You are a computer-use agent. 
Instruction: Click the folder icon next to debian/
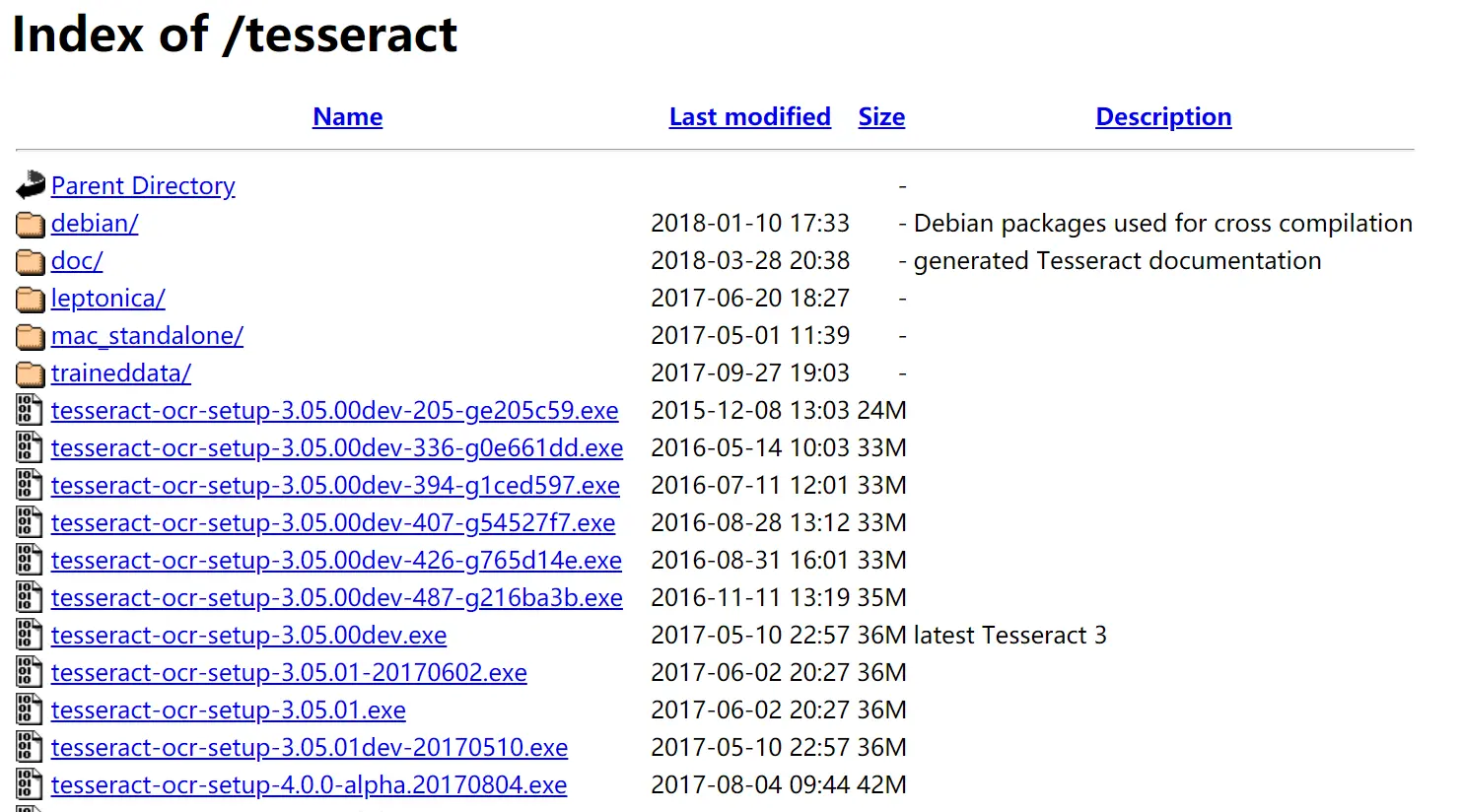coord(31,225)
